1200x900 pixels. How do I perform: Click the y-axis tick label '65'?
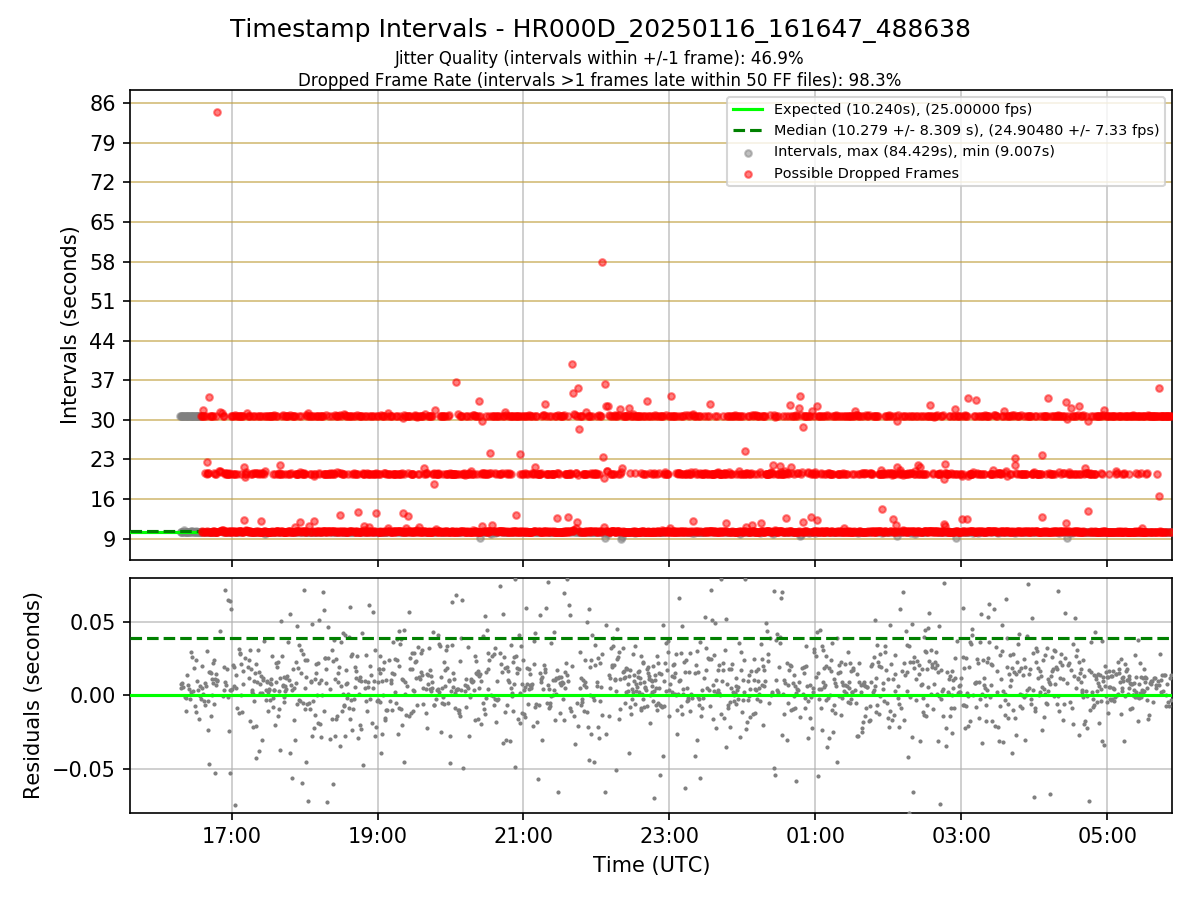(103, 222)
